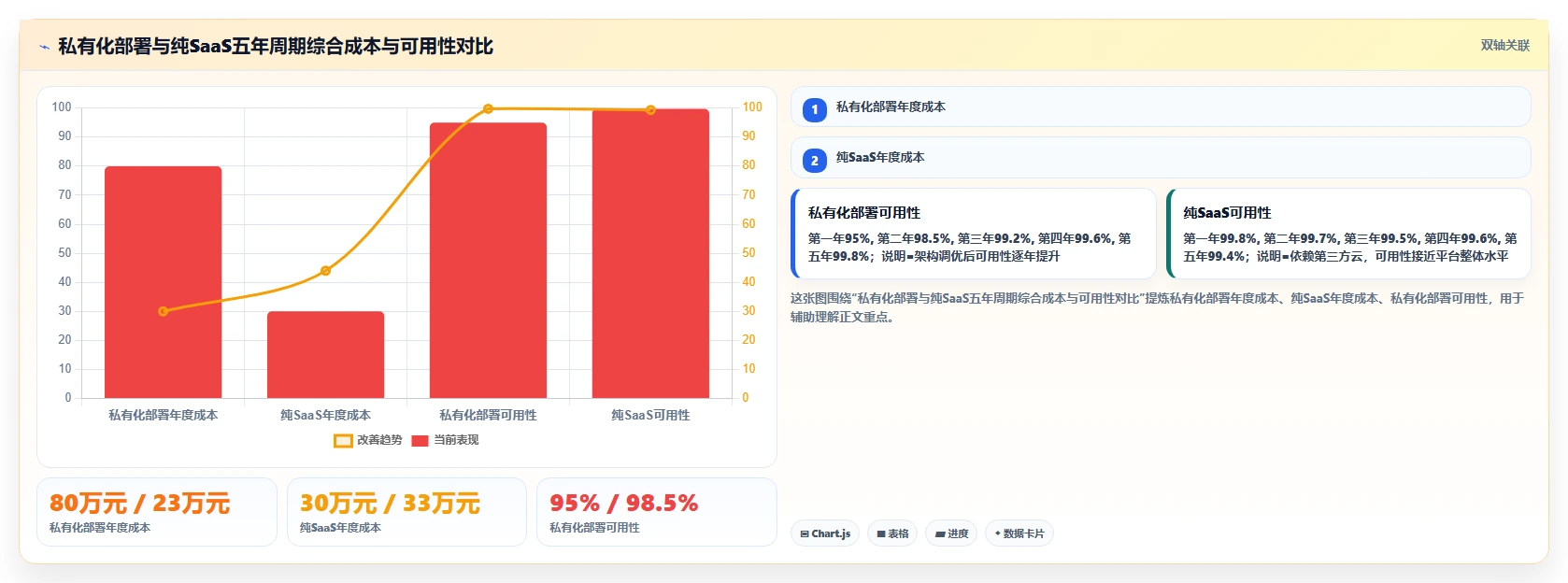Click the 私有化部署可用性 info card heading

coord(864,213)
